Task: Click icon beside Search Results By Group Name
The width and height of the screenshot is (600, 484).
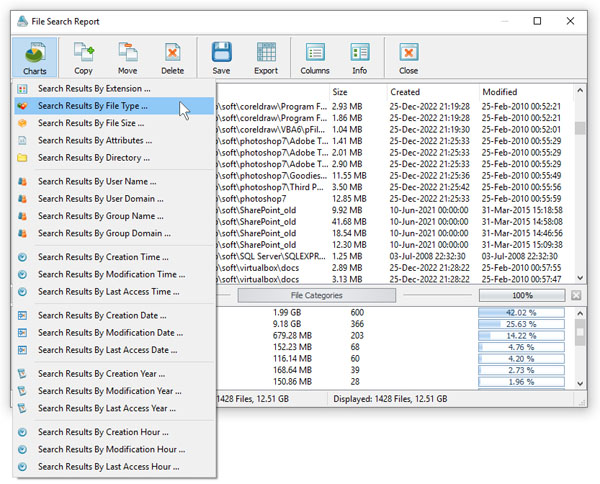Action: point(23,216)
